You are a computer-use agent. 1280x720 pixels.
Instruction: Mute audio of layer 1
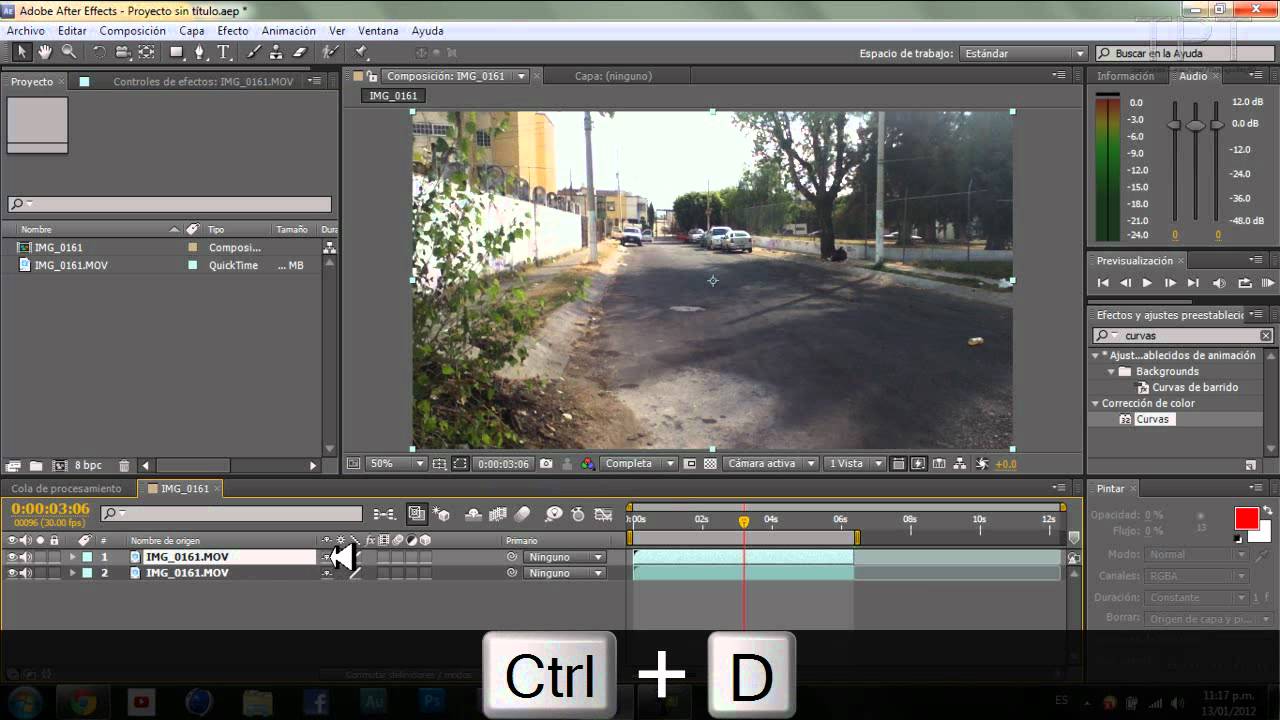[x=26, y=557]
